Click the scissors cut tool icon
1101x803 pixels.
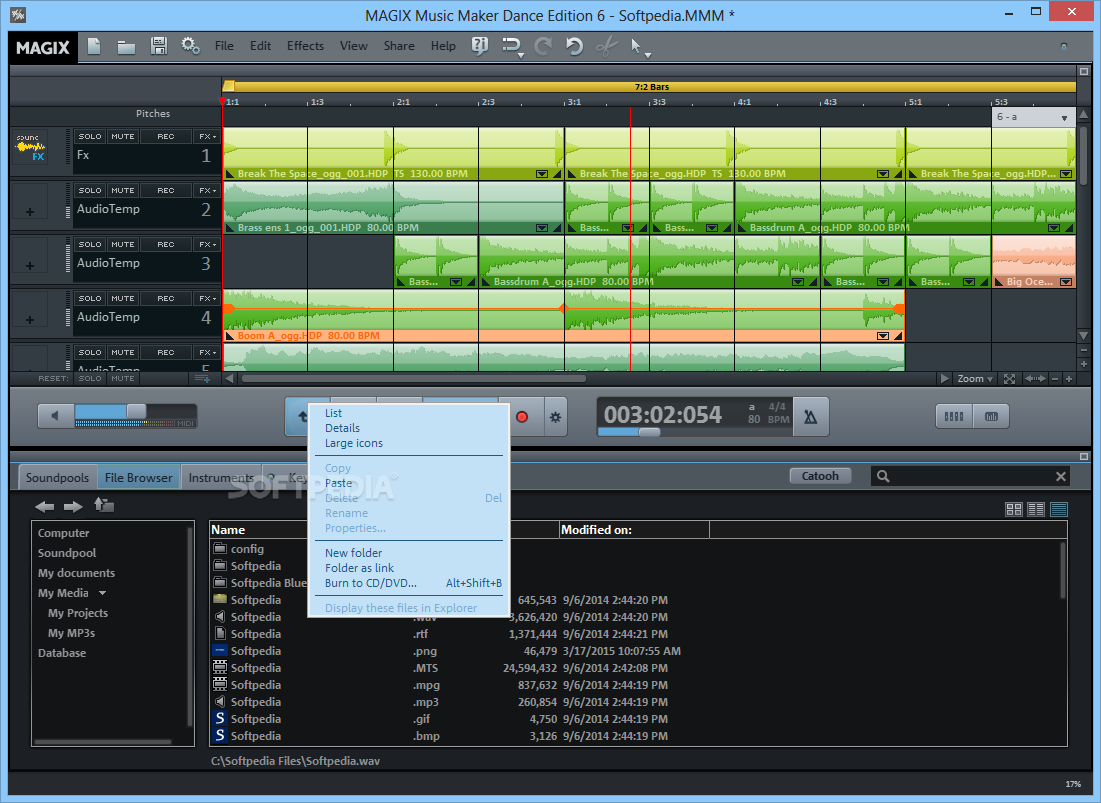606,46
